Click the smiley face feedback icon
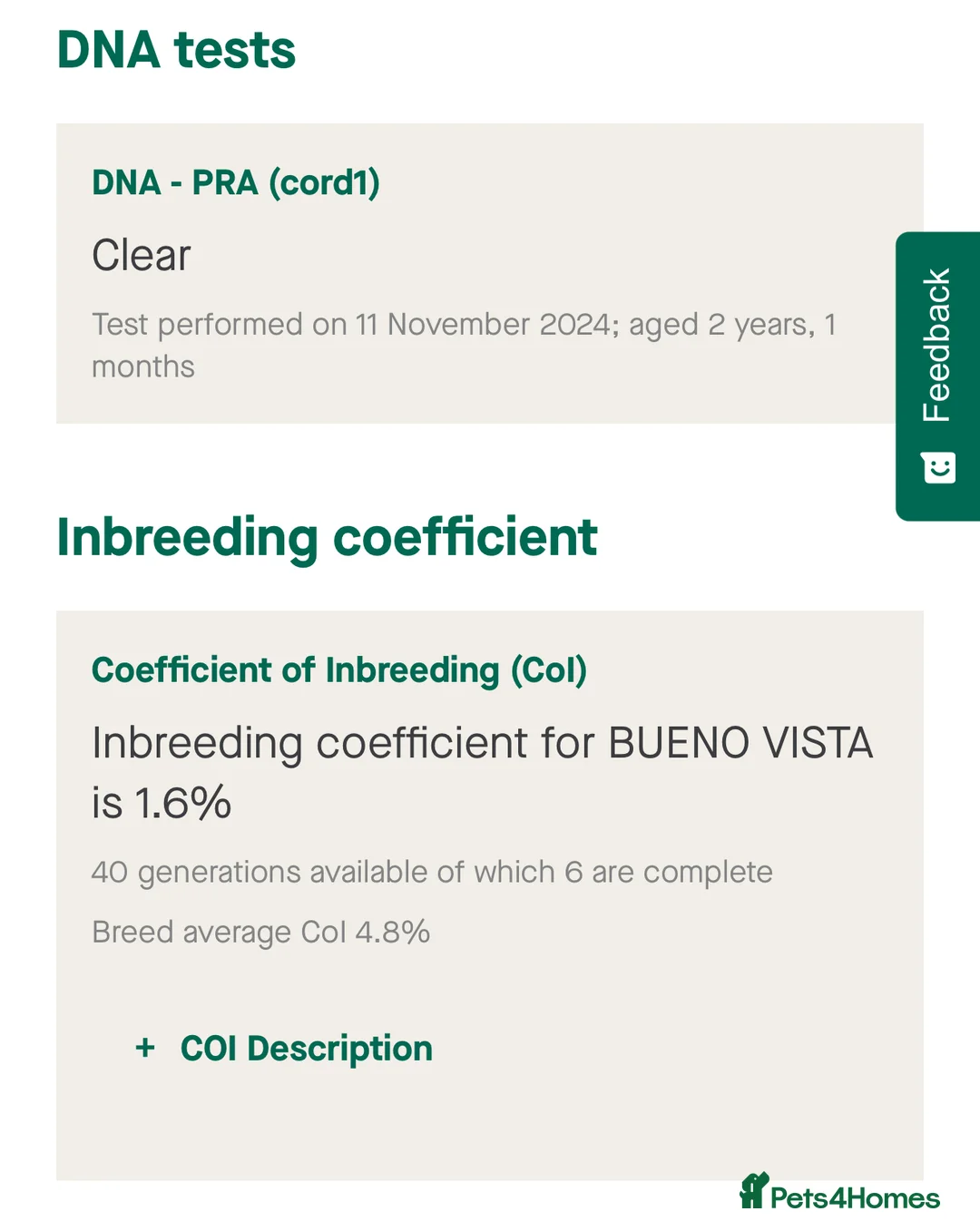The height and width of the screenshot is (1231, 980). [938, 468]
